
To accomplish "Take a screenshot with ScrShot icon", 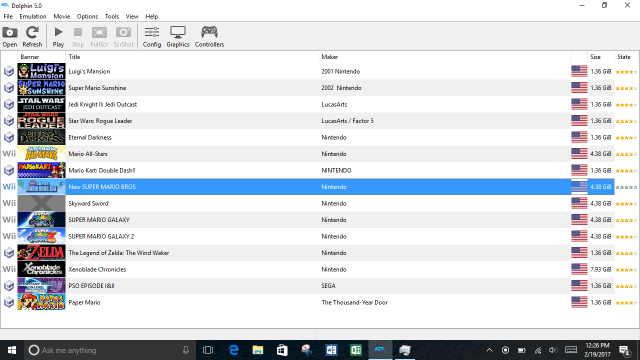I will [x=123, y=36].
